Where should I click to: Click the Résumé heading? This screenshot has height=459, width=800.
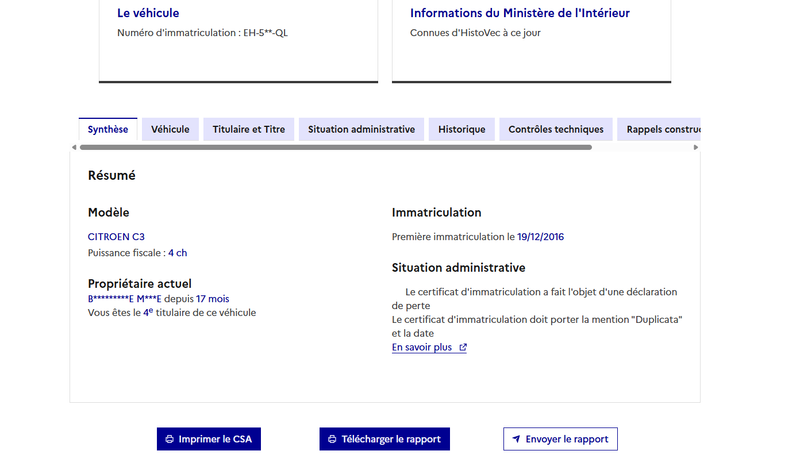coord(112,175)
